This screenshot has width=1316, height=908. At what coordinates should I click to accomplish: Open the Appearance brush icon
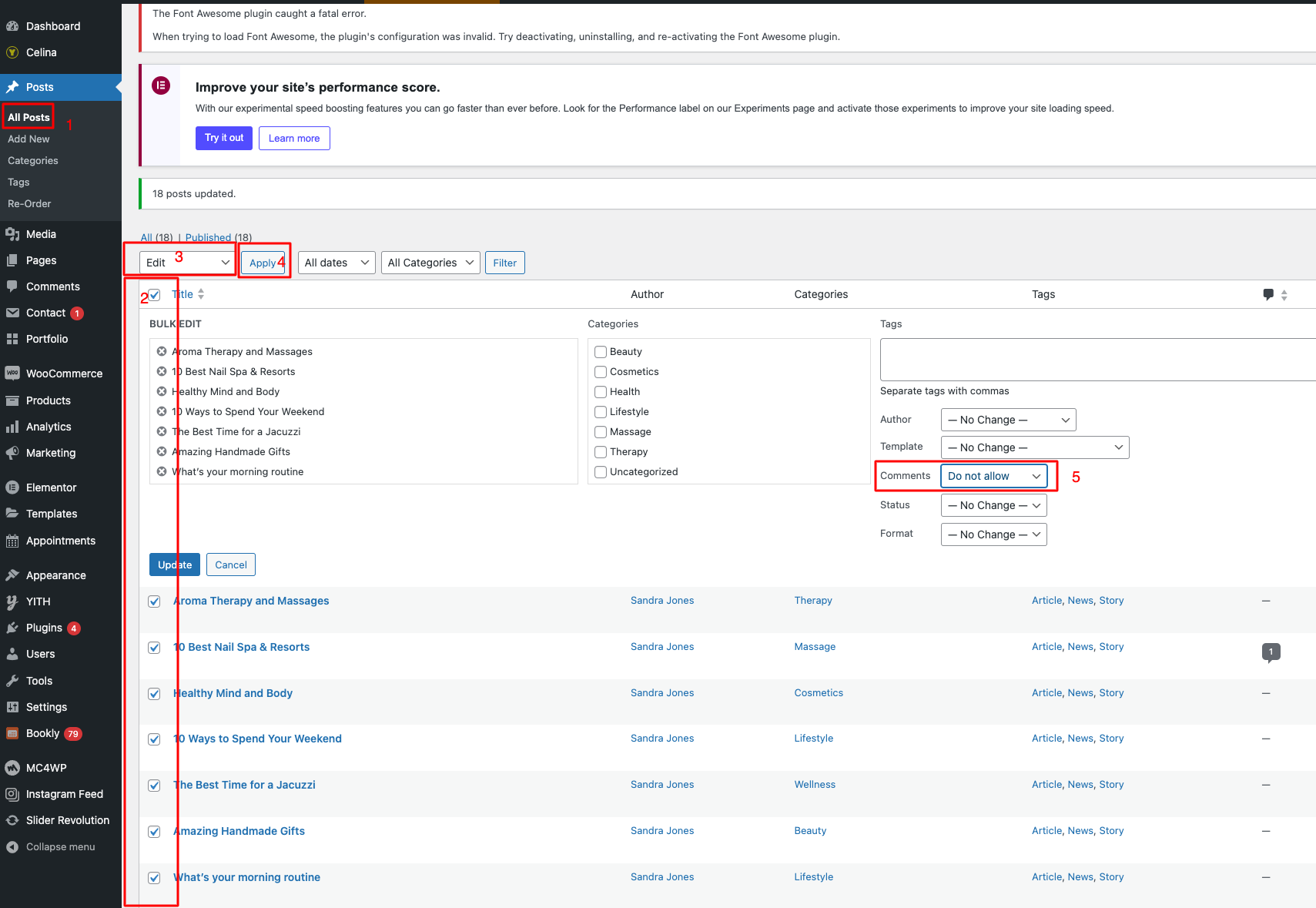click(12, 575)
